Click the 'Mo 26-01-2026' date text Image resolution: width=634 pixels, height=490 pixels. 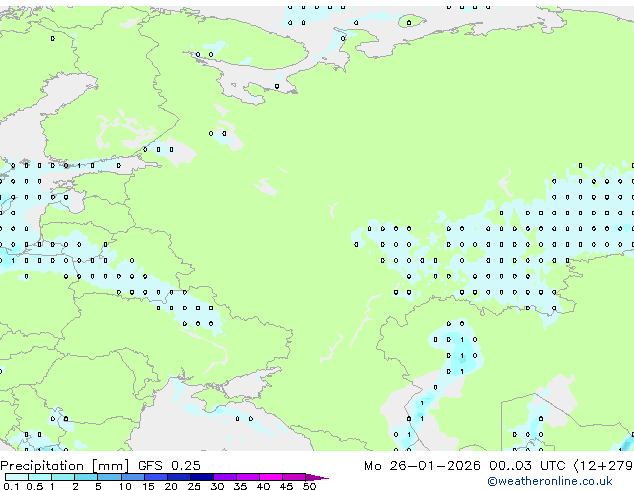(x=422, y=466)
